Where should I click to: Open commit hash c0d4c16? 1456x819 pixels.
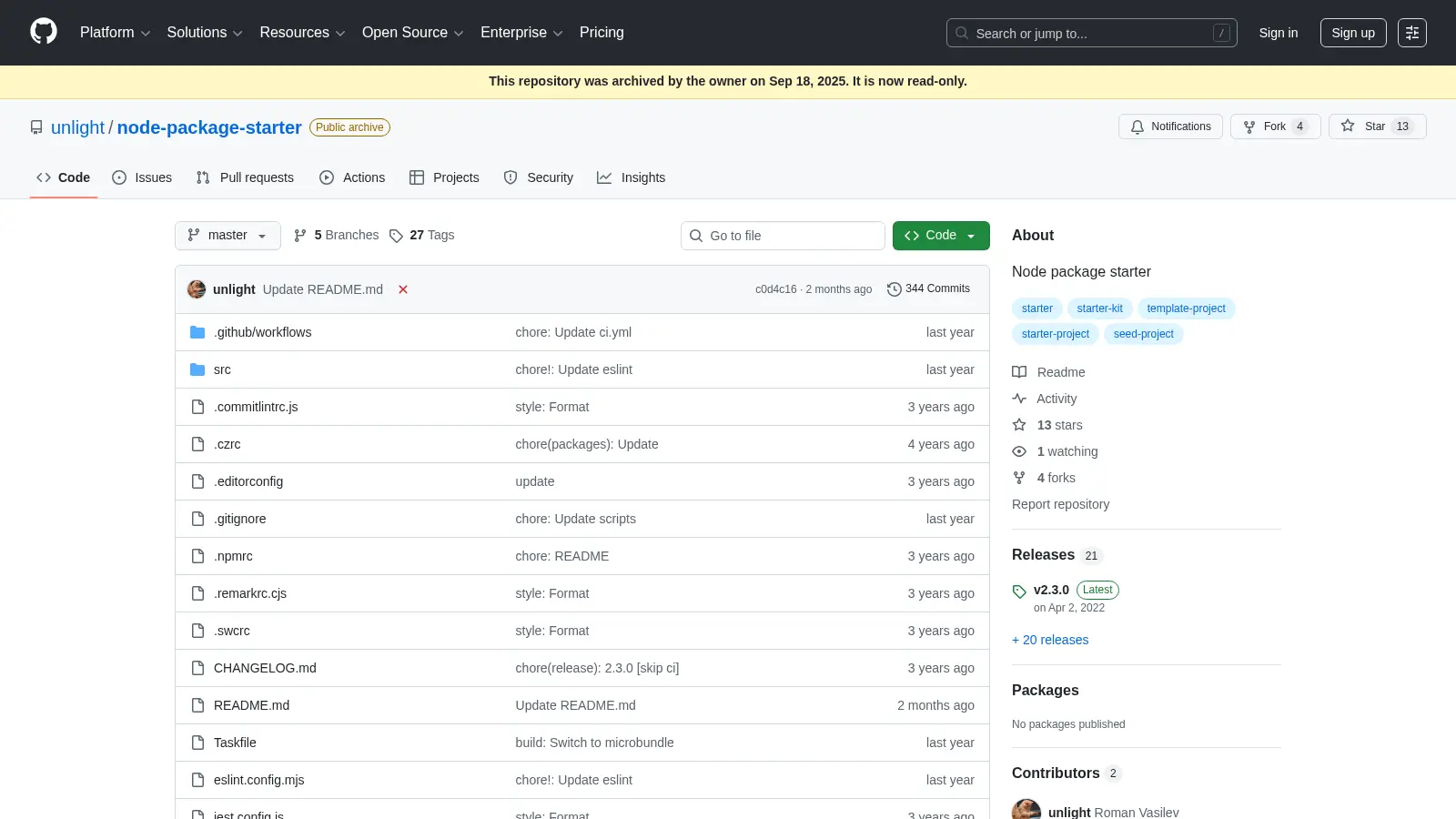[x=775, y=289]
